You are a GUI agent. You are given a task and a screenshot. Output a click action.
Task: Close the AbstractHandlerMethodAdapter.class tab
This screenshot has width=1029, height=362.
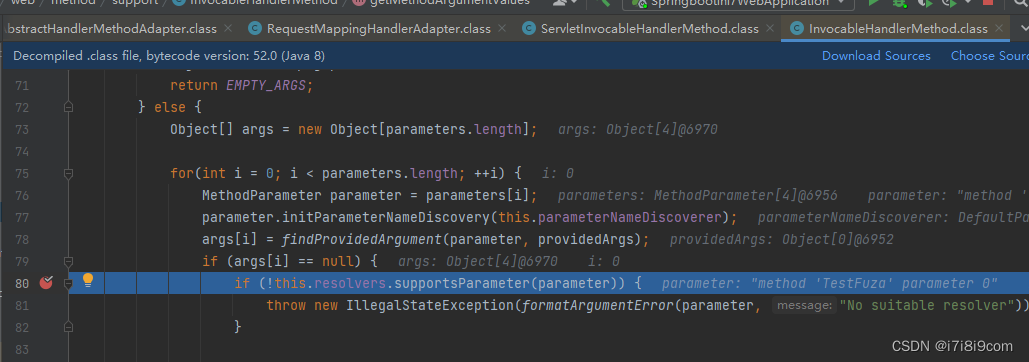pos(228,29)
